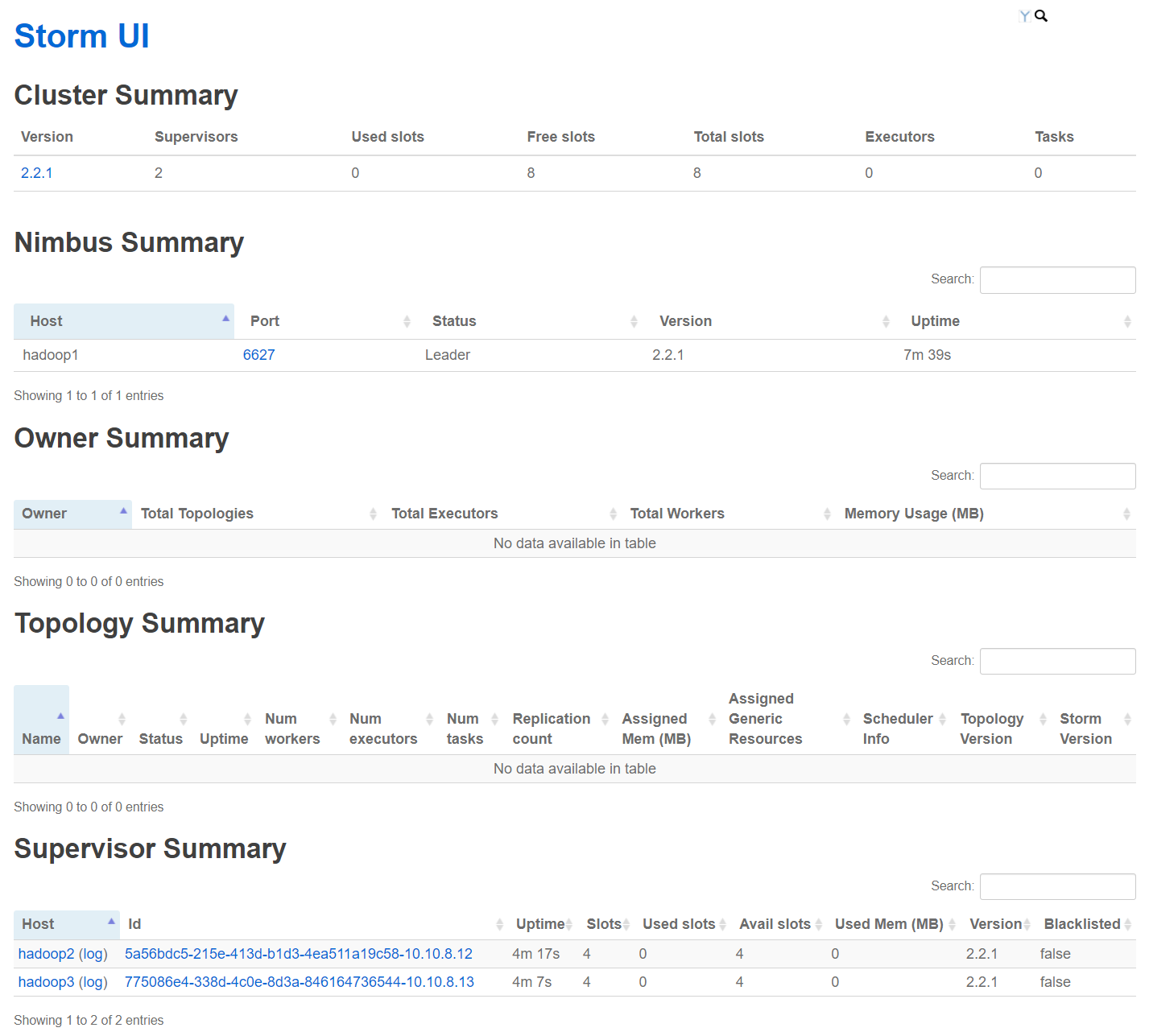
Task: Open the hadoop2 supervisor host link
Action: (x=46, y=954)
